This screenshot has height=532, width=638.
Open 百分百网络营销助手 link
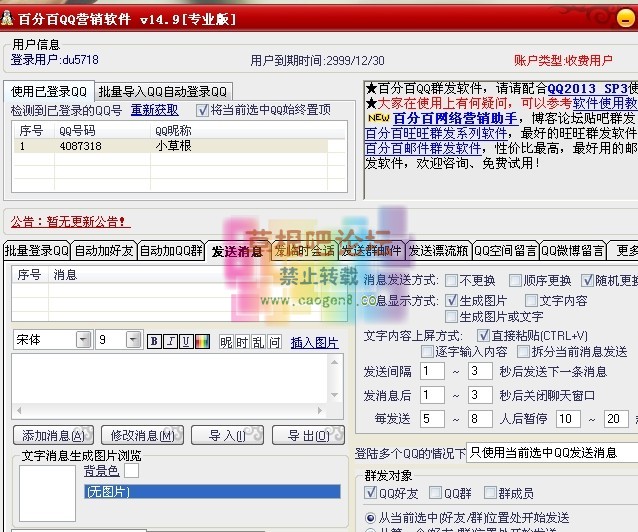[x=455, y=118]
